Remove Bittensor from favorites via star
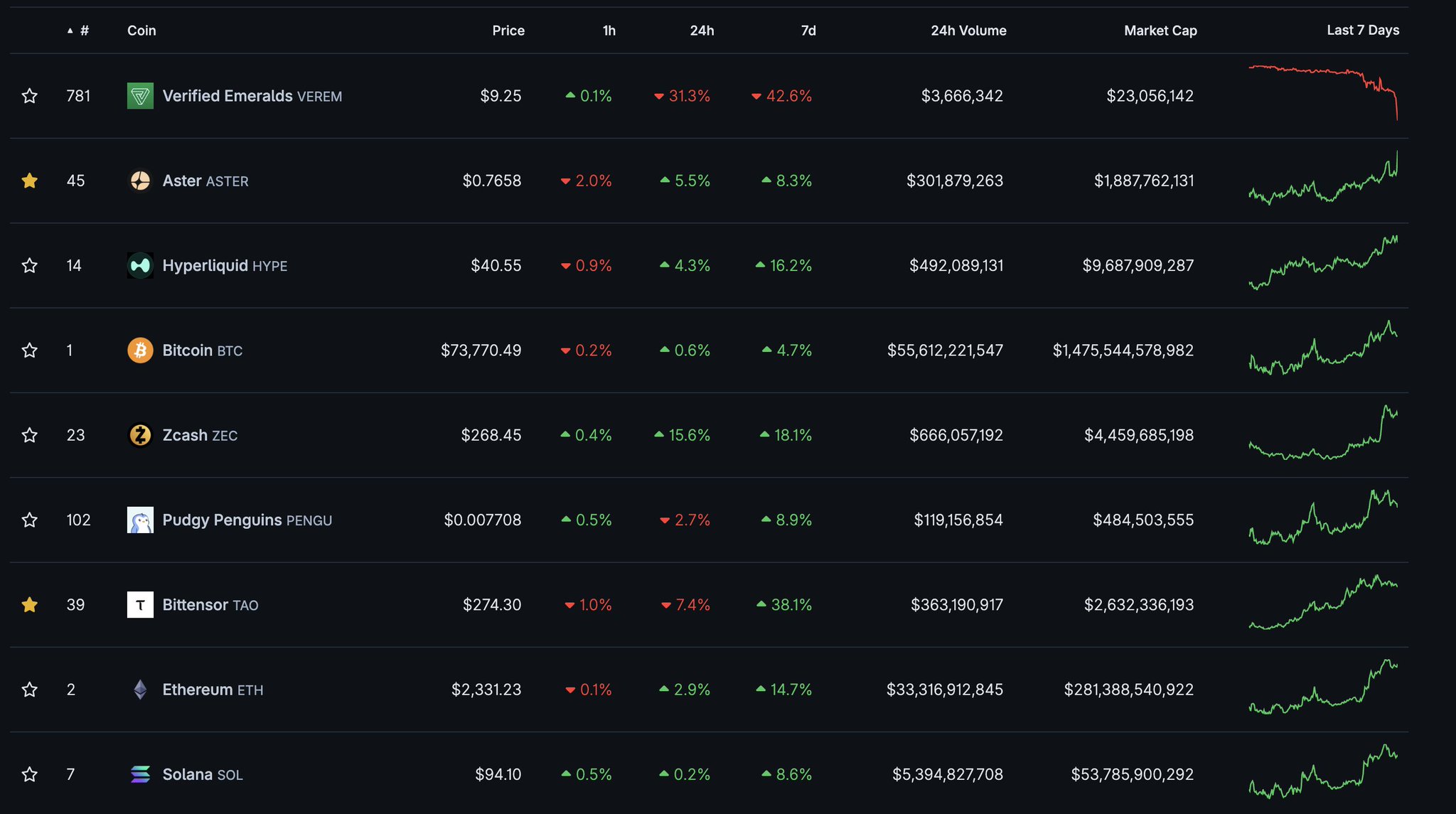 29,605
